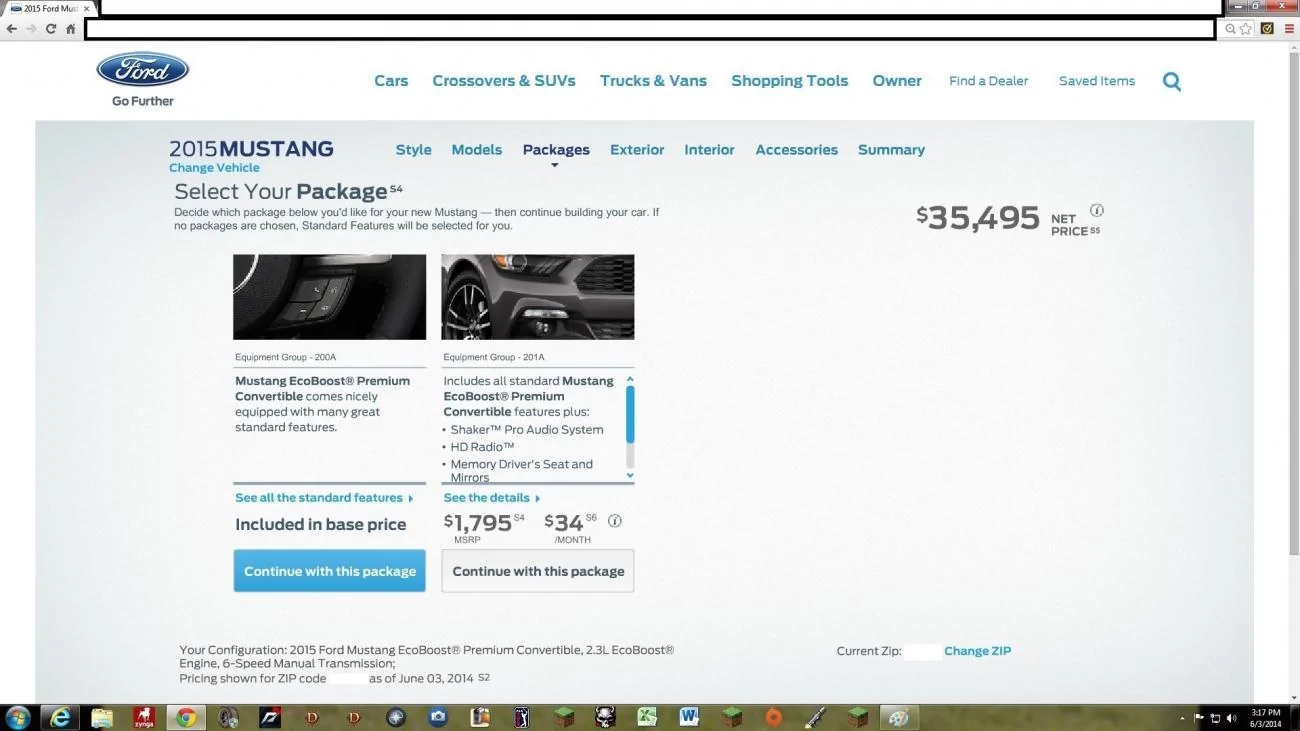Click the volume icon in the system tray
This screenshot has height=731, width=1300.
1231,718
